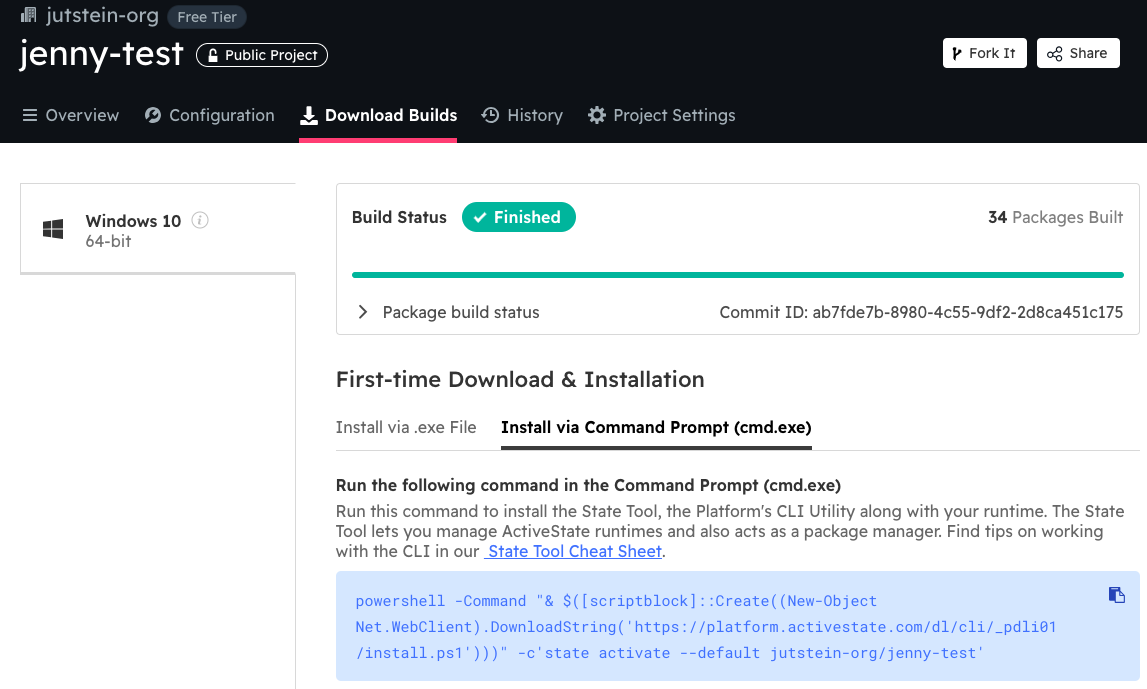Image resolution: width=1147 pixels, height=689 pixels.
Task: Open the History tab
Action: coord(522,116)
